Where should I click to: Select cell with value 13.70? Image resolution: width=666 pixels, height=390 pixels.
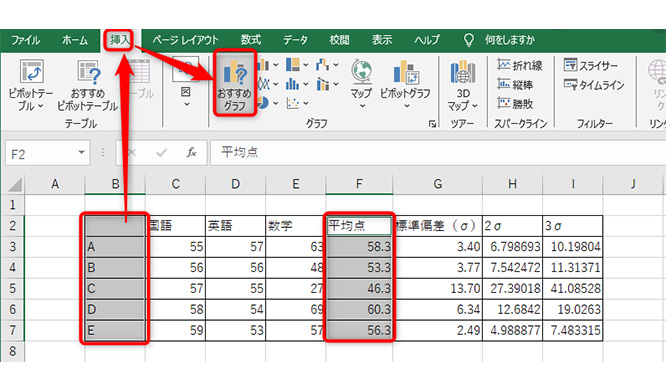click(438, 288)
